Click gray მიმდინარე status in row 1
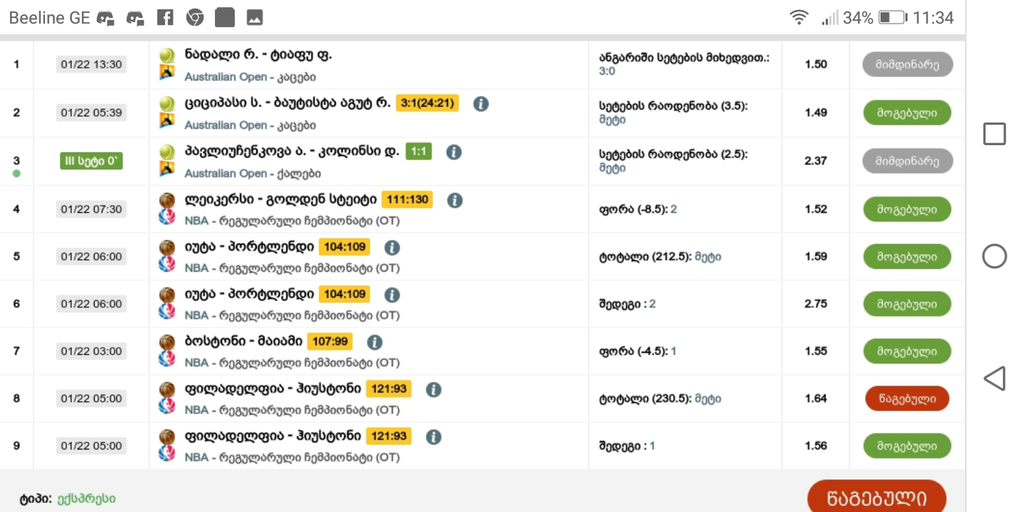1024x512 pixels. (906, 65)
